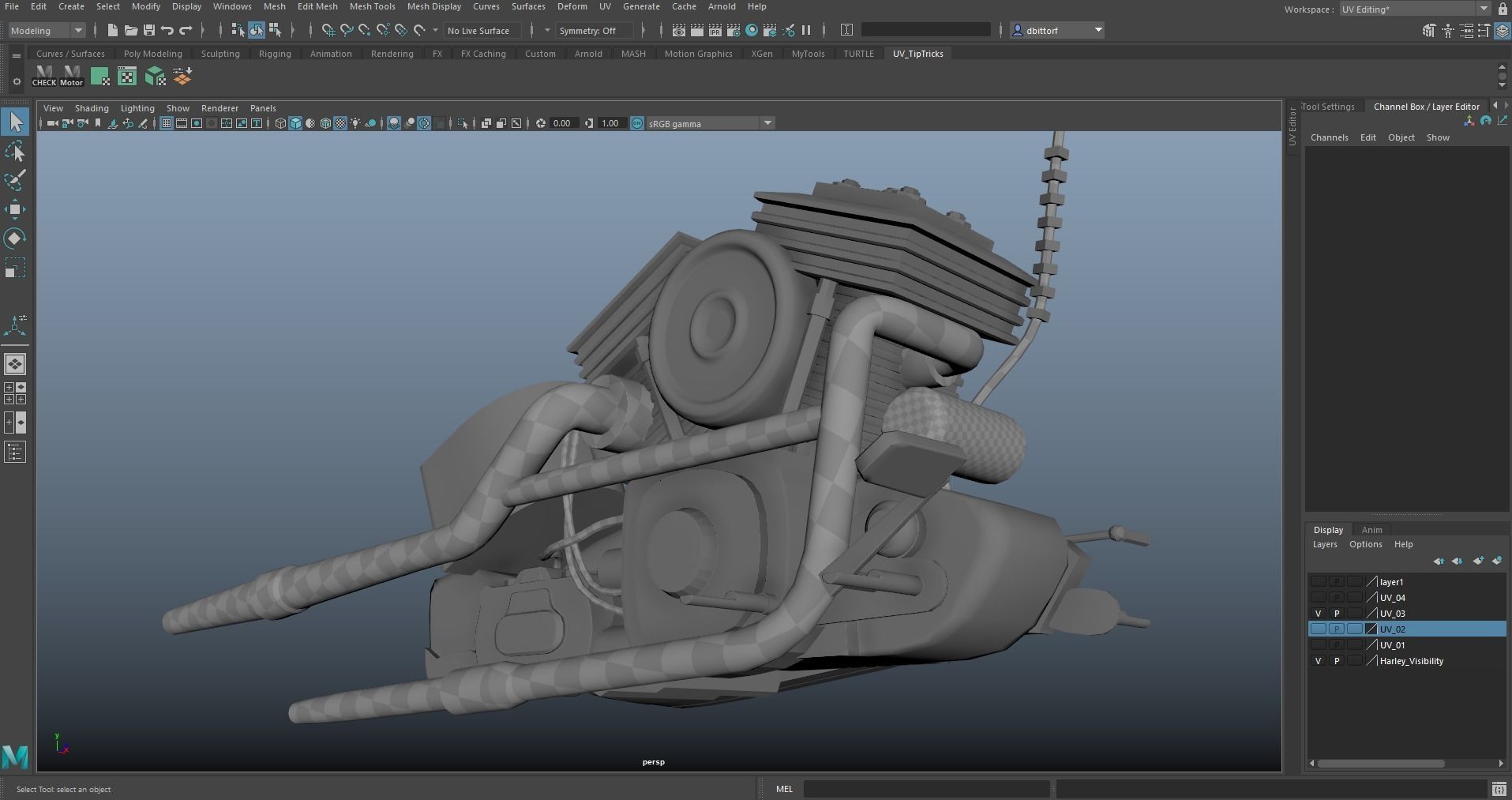1512x800 pixels.
Task: Open the snap options dropdown arrow
Action: coord(435,30)
